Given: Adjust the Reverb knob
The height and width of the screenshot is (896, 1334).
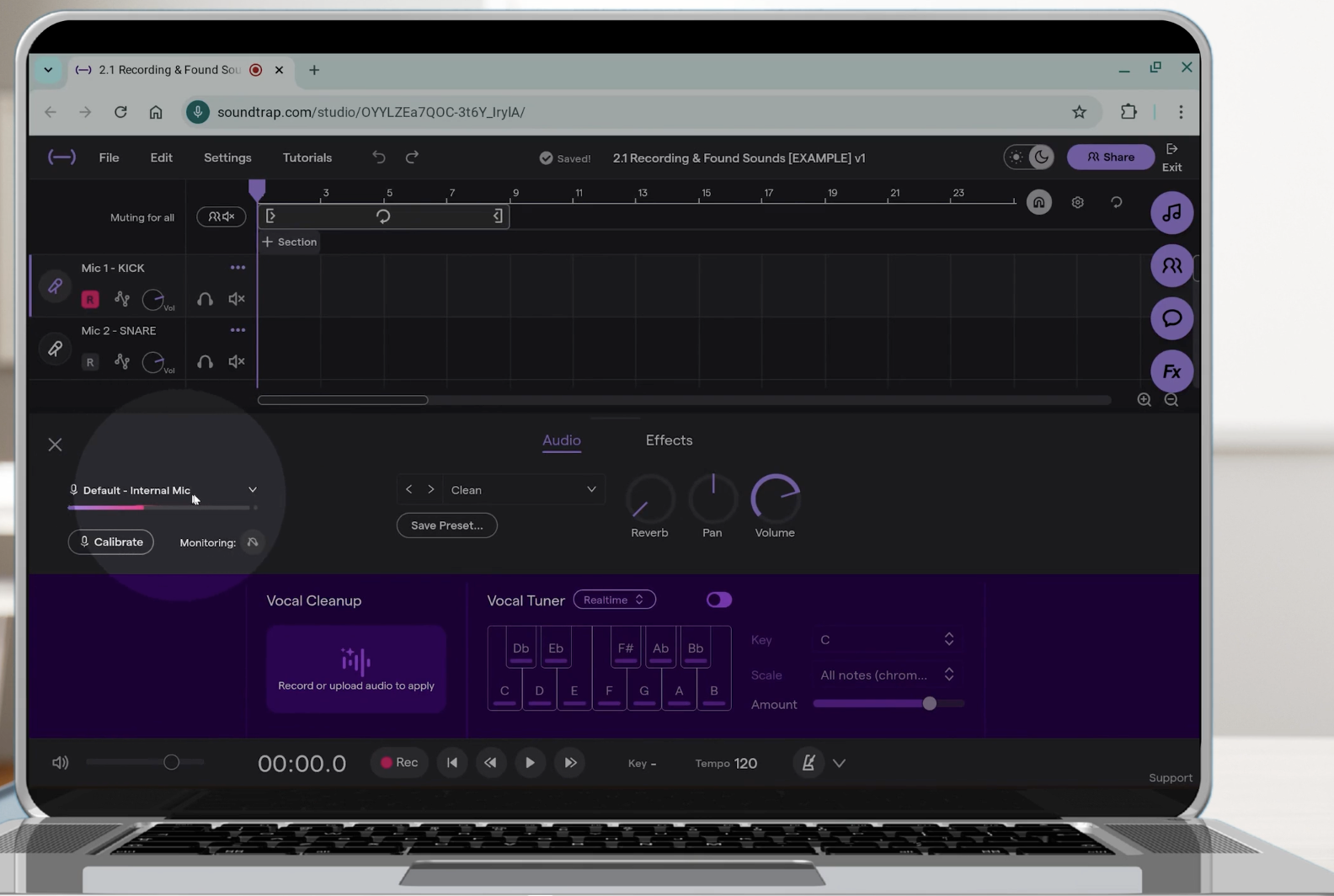Looking at the screenshot, I should 649,499.
